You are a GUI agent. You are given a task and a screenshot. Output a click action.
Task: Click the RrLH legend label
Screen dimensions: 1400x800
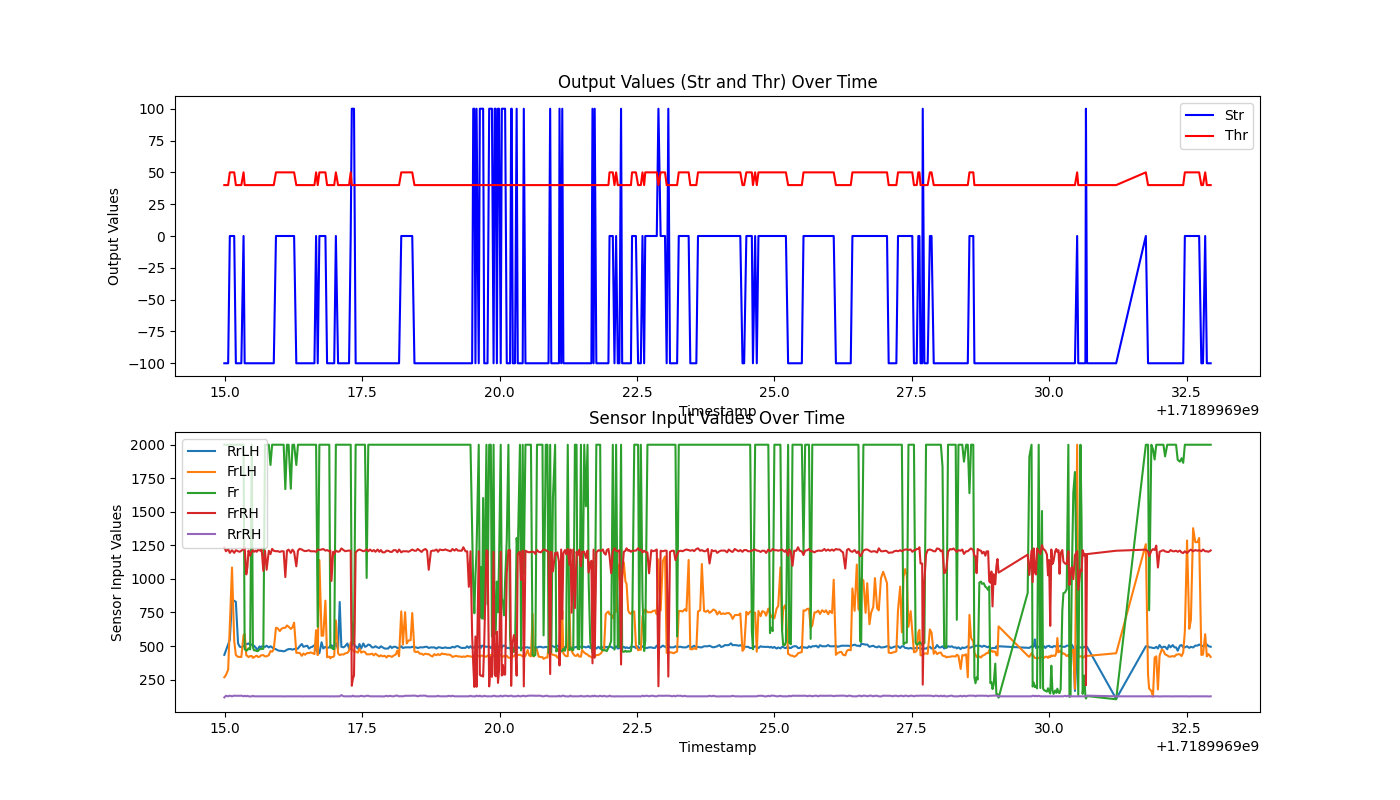pyautogui.click(x=243, y=451)
